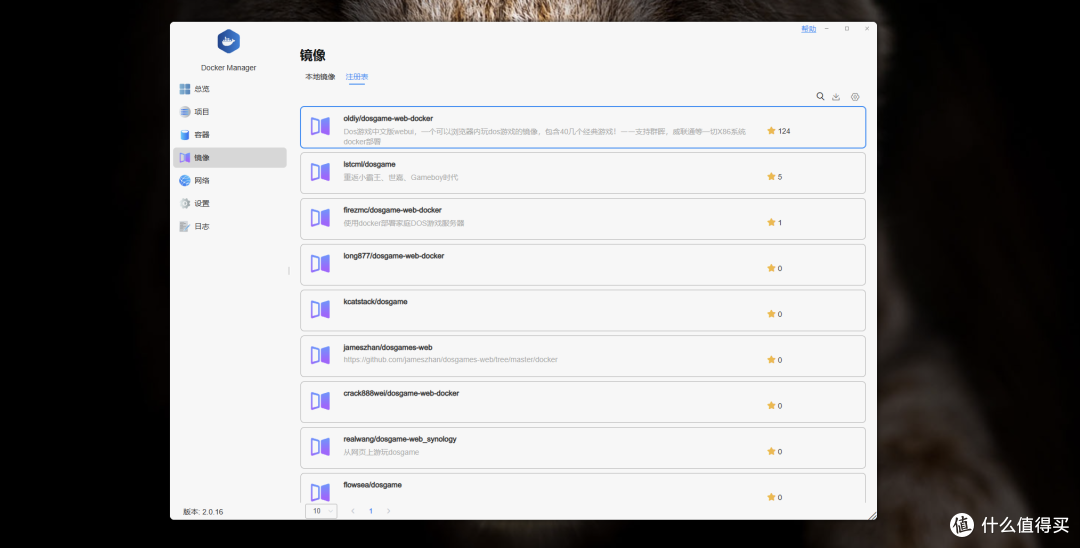
Task: Select the flowsea/dosgame image name
Action: pyautogui.click(x=373, y=485)
